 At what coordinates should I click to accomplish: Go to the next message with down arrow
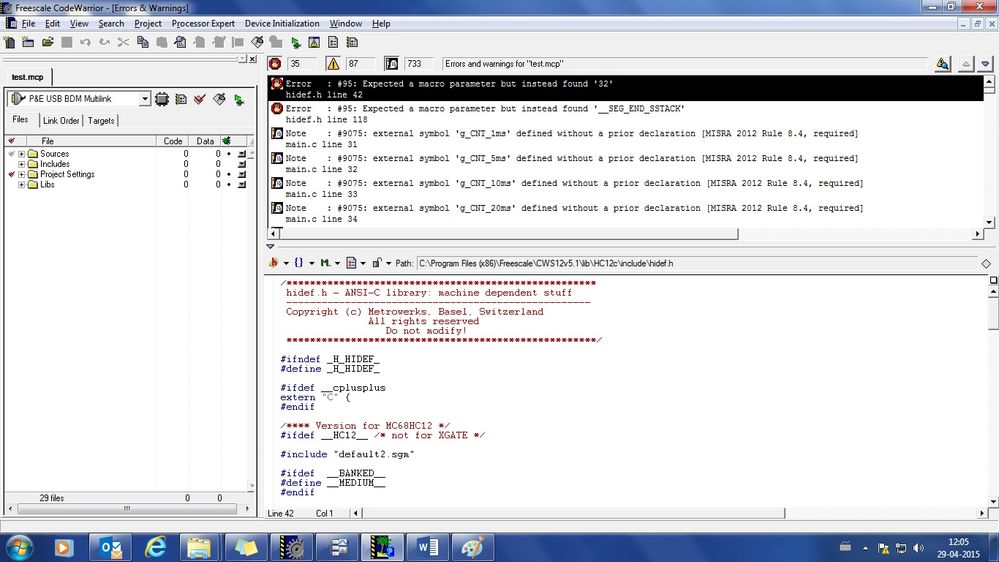pos(985,64)
